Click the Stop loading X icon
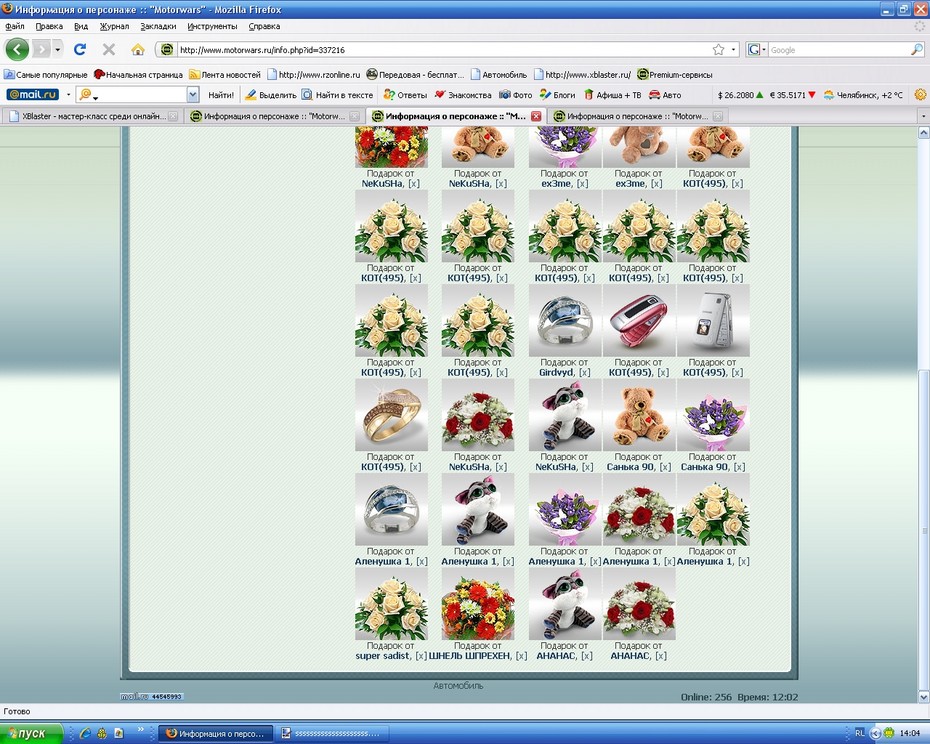Viewport: 930px width, 744px height. click(109, 49)
